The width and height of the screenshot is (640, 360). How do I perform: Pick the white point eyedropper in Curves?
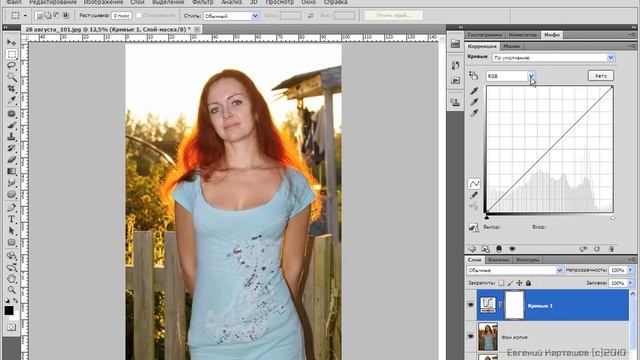474,113
